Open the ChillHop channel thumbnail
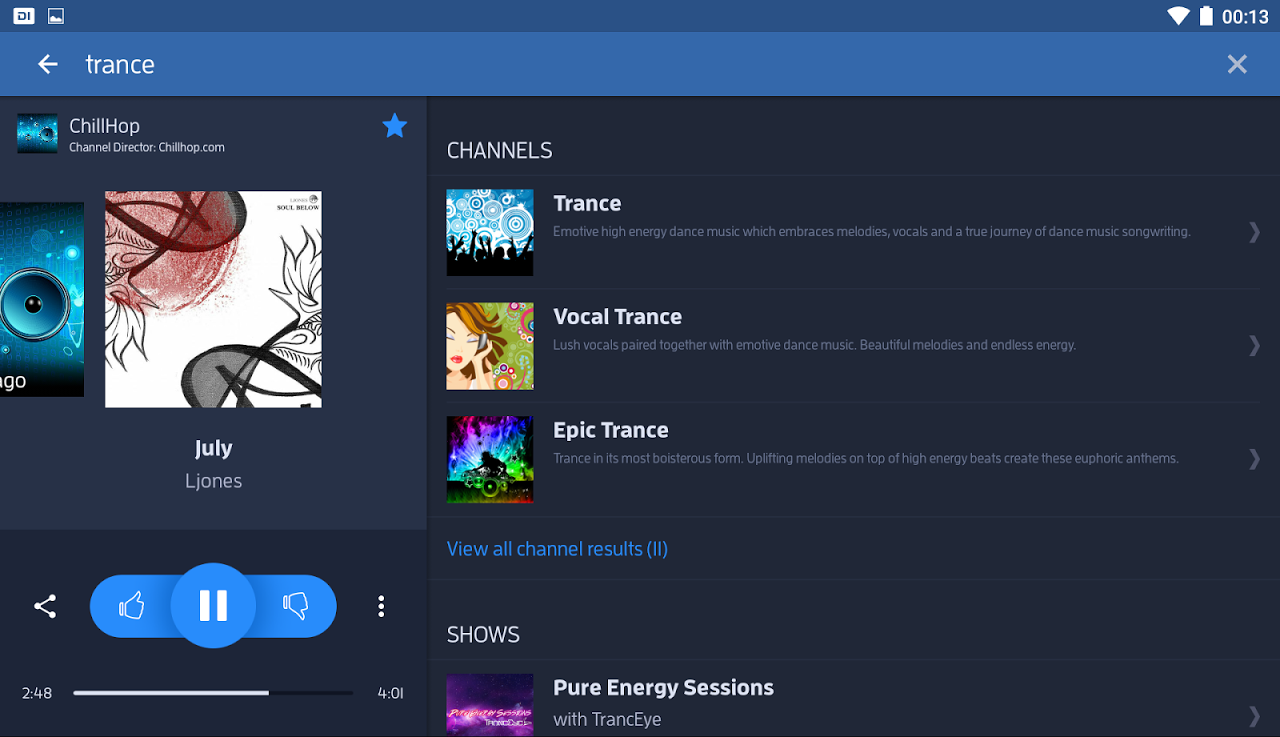 (37, 133)
